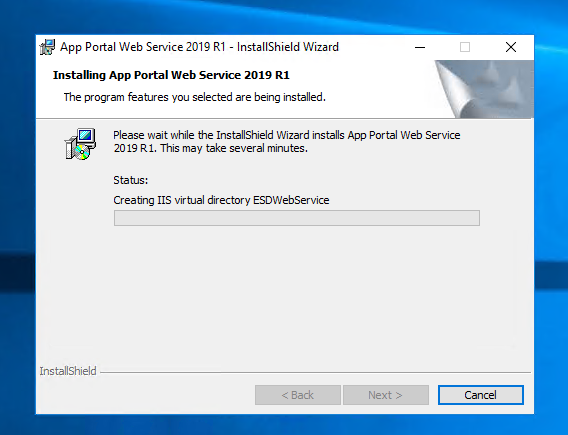Click the installer icon in title bar
This screenshot has height=435, width=568.
pyautogui.click(x=47, y=47)
